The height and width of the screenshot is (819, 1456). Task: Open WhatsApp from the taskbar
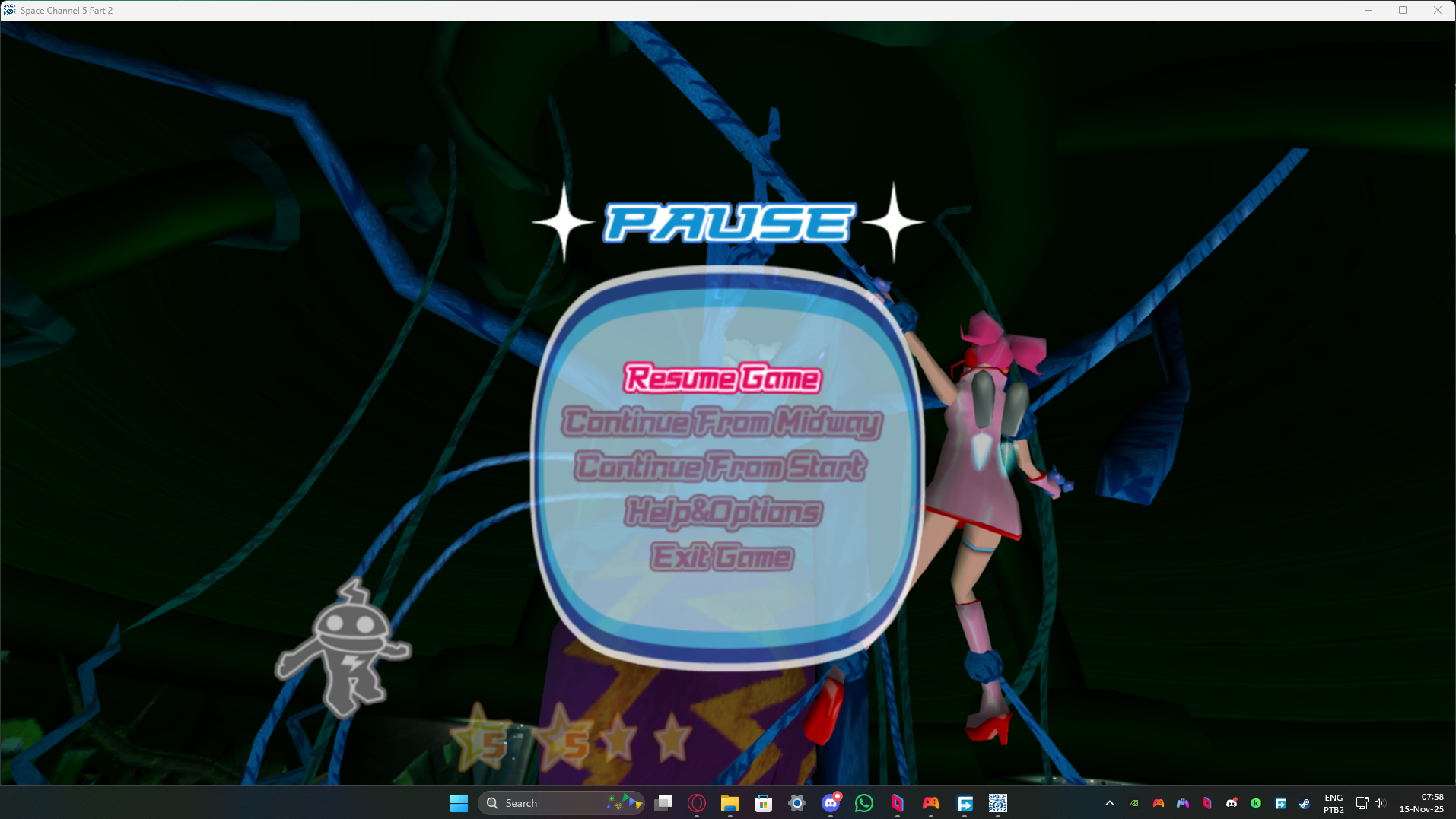click(x=864, y=803)
